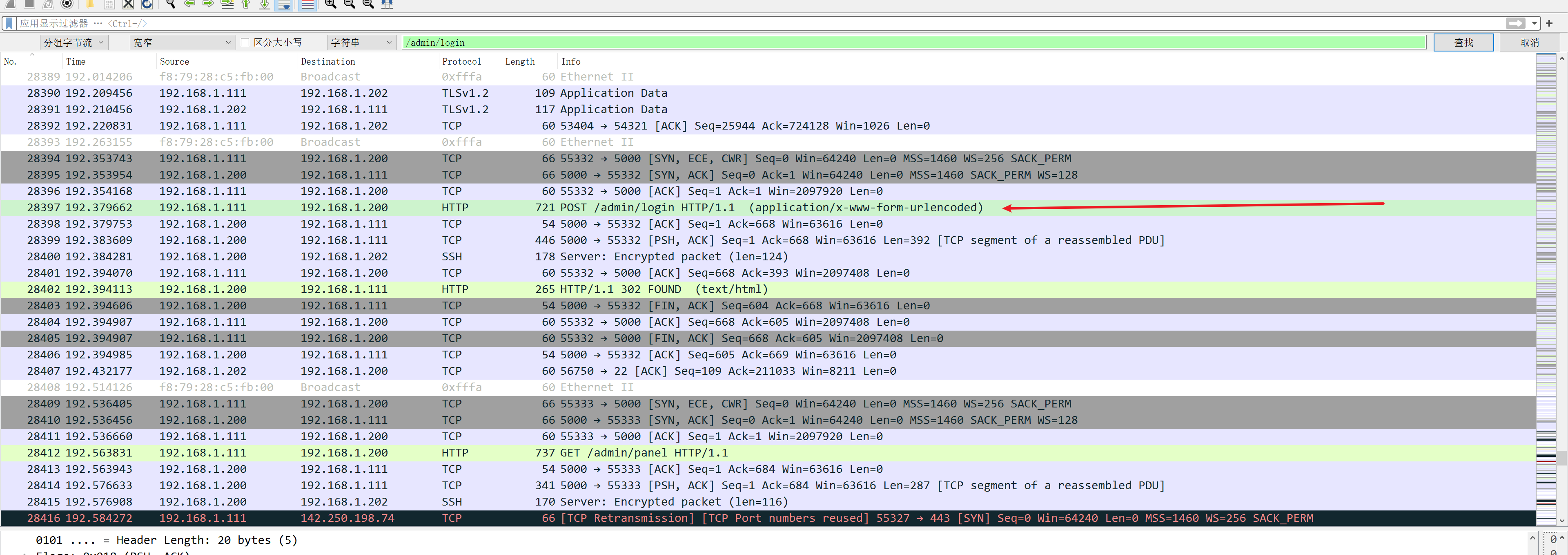Stop the running capture
This screenshot has width=1568, height=555.
coord(29,4)
